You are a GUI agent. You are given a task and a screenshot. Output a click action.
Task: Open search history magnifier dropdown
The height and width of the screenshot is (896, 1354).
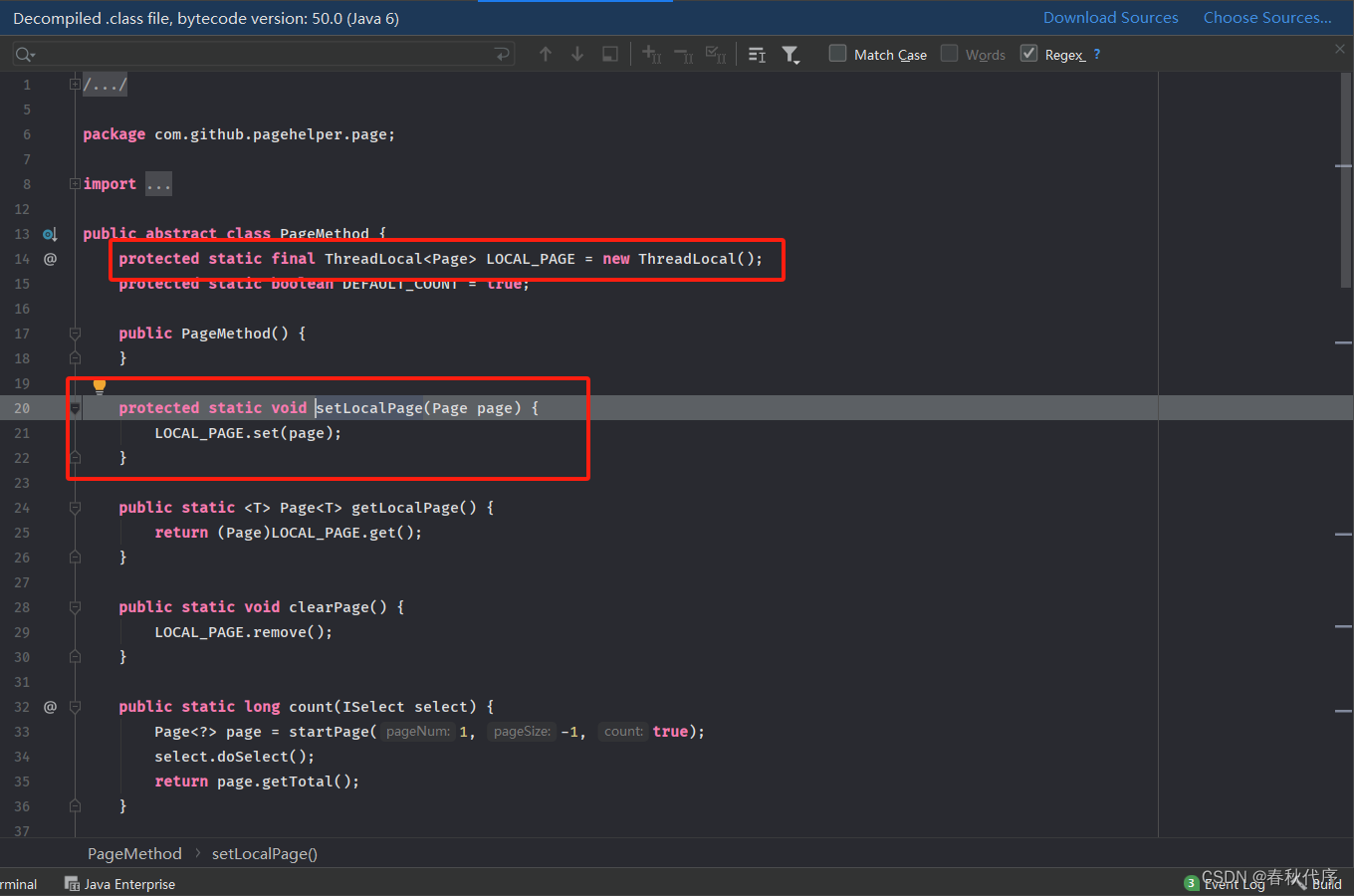[x=25, y=55]
